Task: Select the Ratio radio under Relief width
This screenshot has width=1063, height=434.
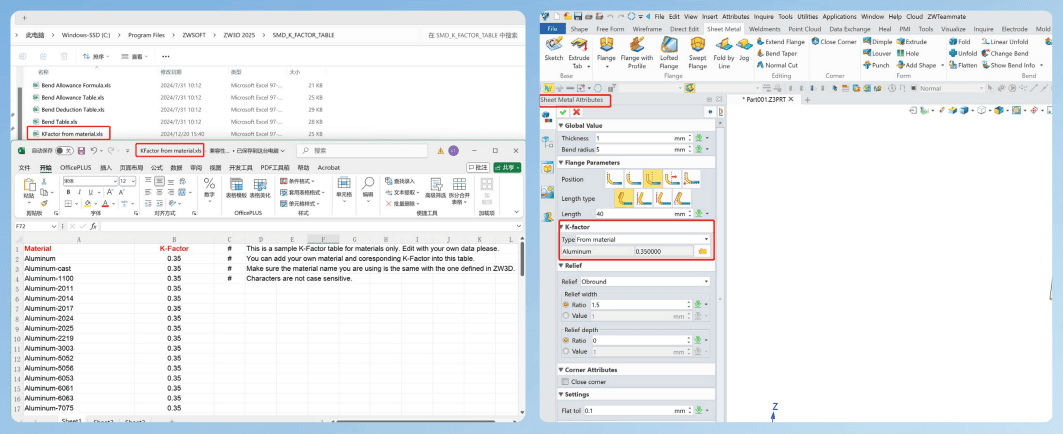Action: [x=566, y=305]
